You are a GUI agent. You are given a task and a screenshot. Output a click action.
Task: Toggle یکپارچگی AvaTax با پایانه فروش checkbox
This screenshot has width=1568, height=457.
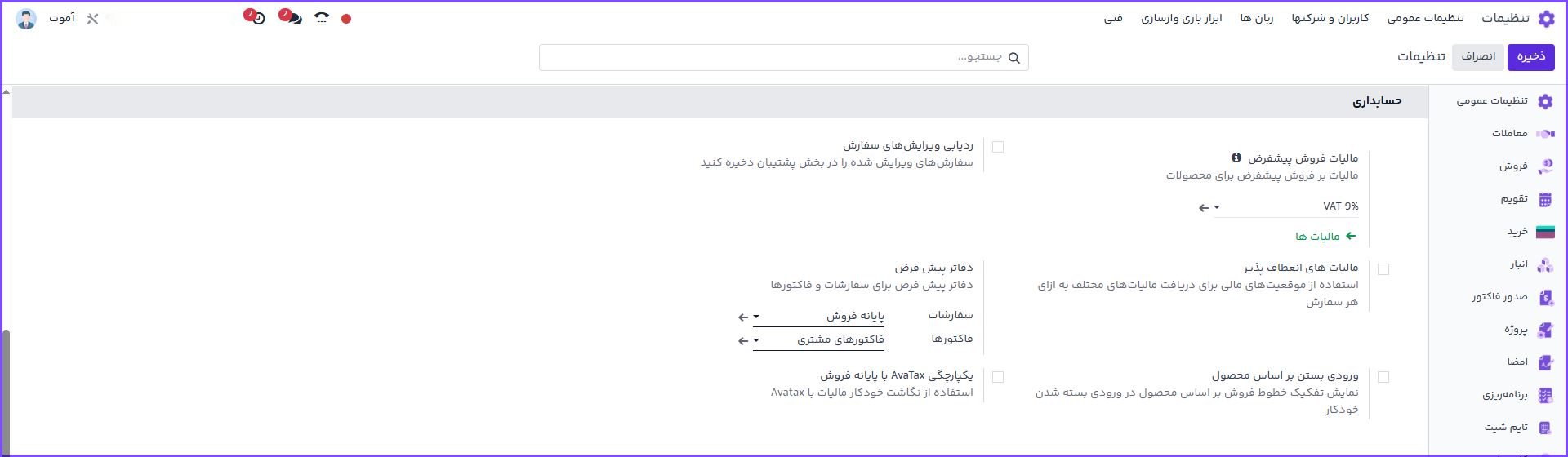pyautogui.click(x=998, y=377)
